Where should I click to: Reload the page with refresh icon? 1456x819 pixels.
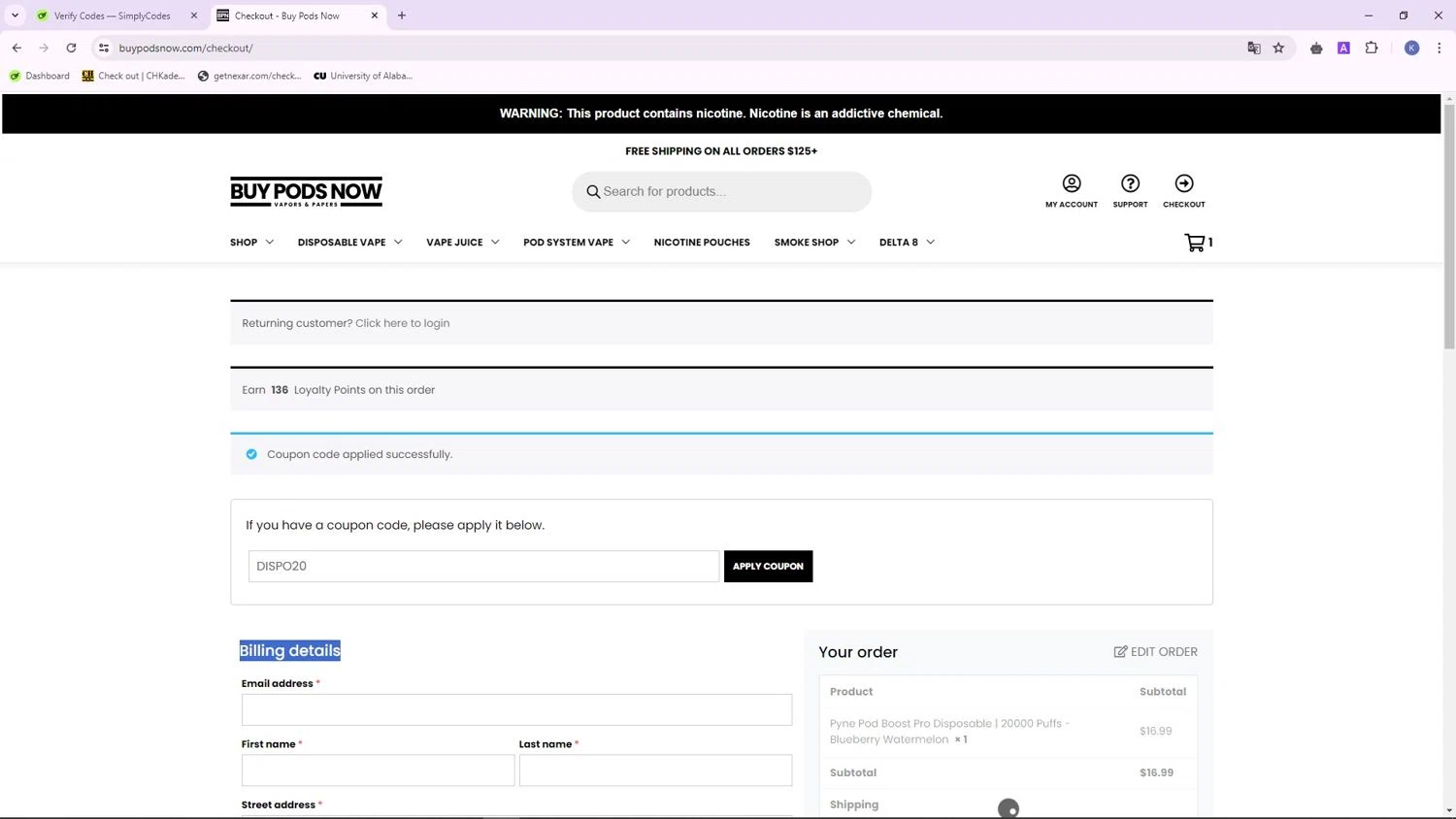[x=71, y=48]
